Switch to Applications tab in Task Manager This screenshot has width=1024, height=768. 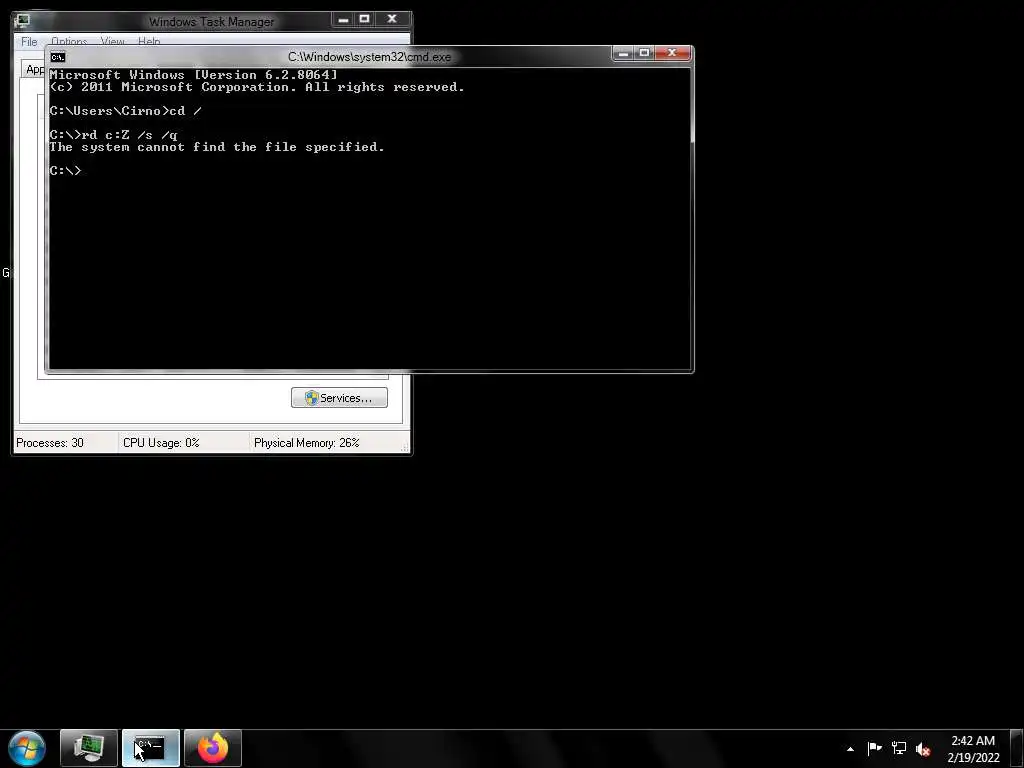pos(35,69)
